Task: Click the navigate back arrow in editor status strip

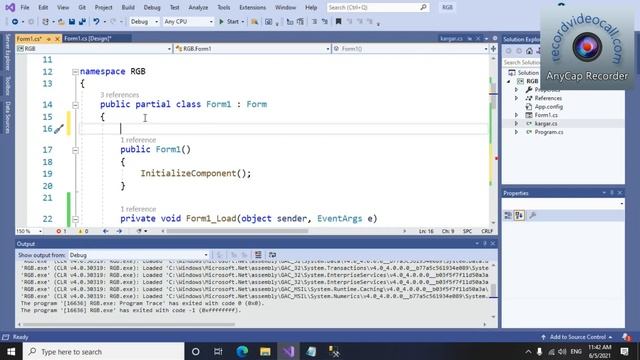Action: (x=106, y=231)
